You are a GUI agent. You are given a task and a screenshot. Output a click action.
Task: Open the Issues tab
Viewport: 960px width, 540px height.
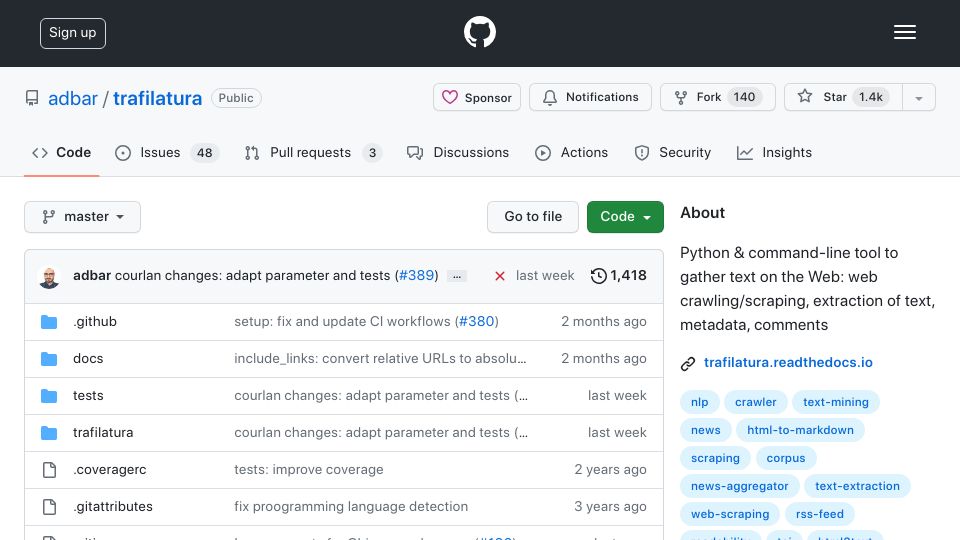167,152
